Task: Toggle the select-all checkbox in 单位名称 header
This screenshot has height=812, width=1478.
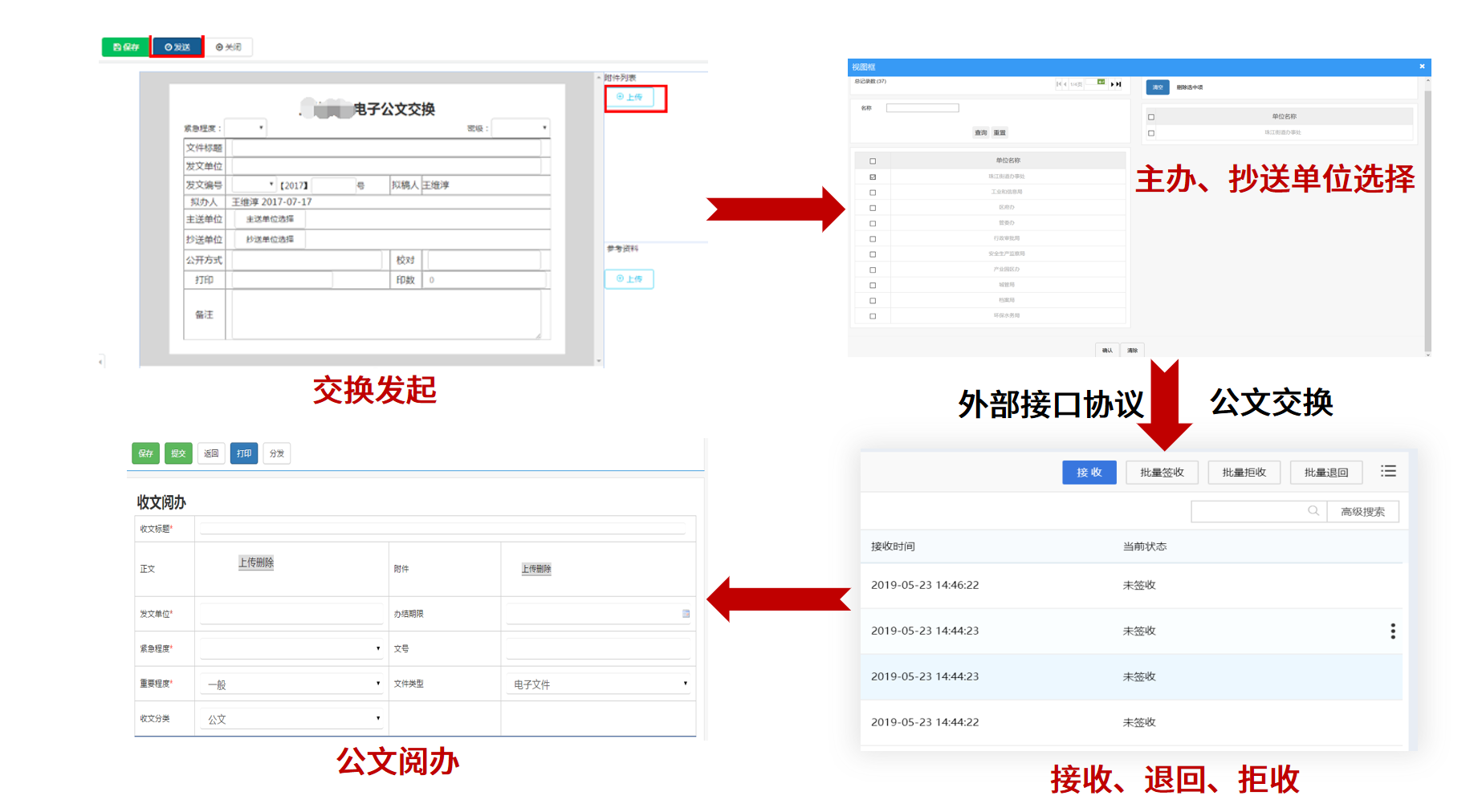Action: pos(872,160)
